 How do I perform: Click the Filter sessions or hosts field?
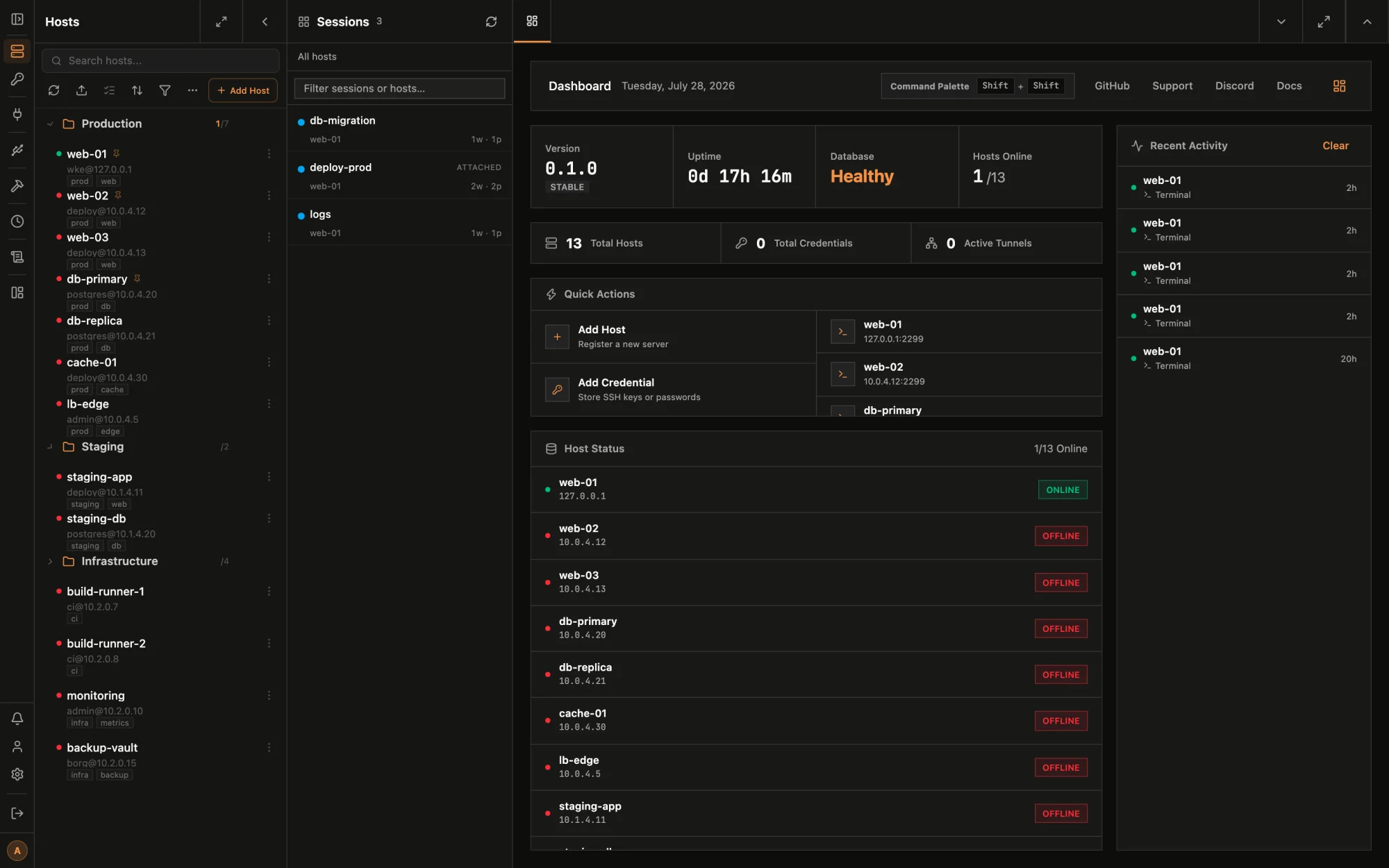click(399, 88)
